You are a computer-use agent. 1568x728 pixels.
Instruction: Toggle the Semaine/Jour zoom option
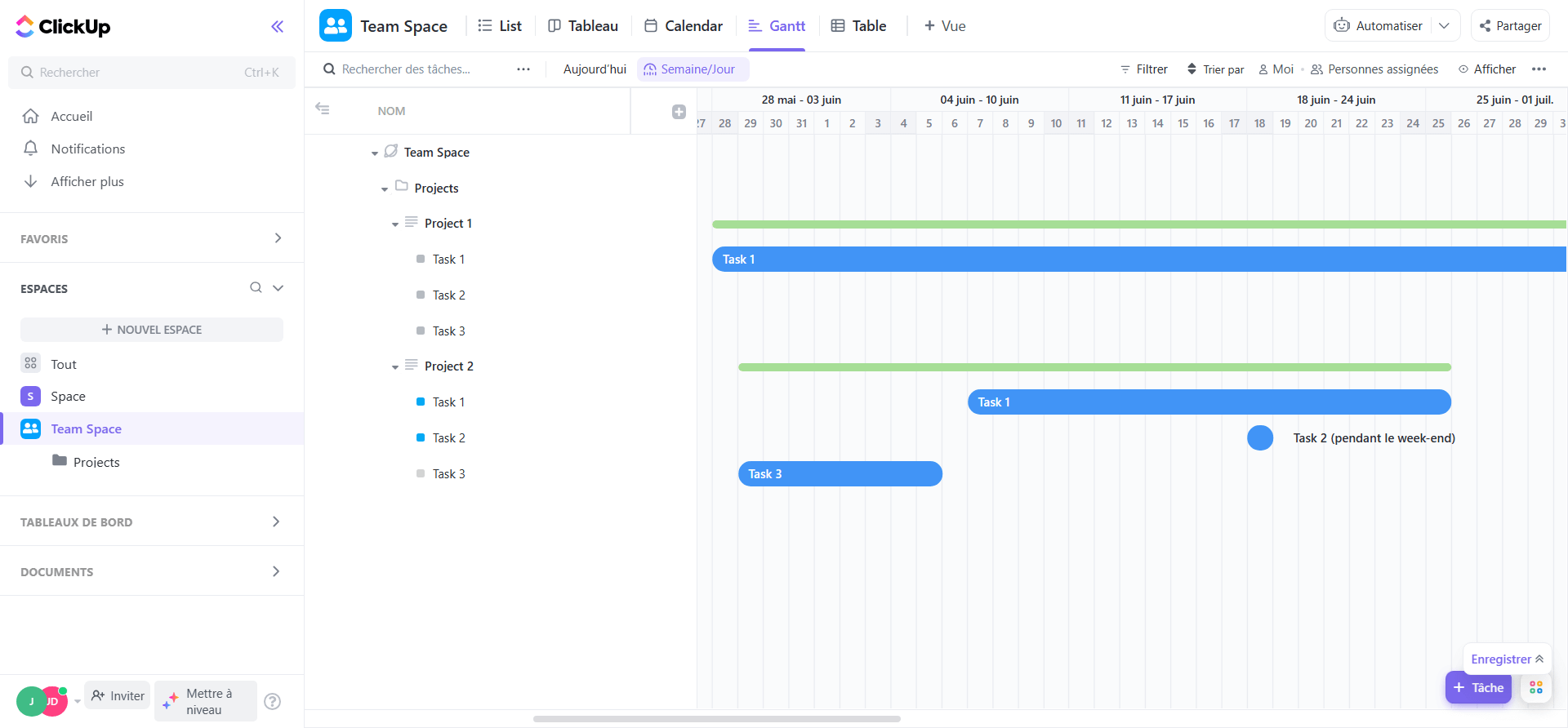[x=690, y=69]
